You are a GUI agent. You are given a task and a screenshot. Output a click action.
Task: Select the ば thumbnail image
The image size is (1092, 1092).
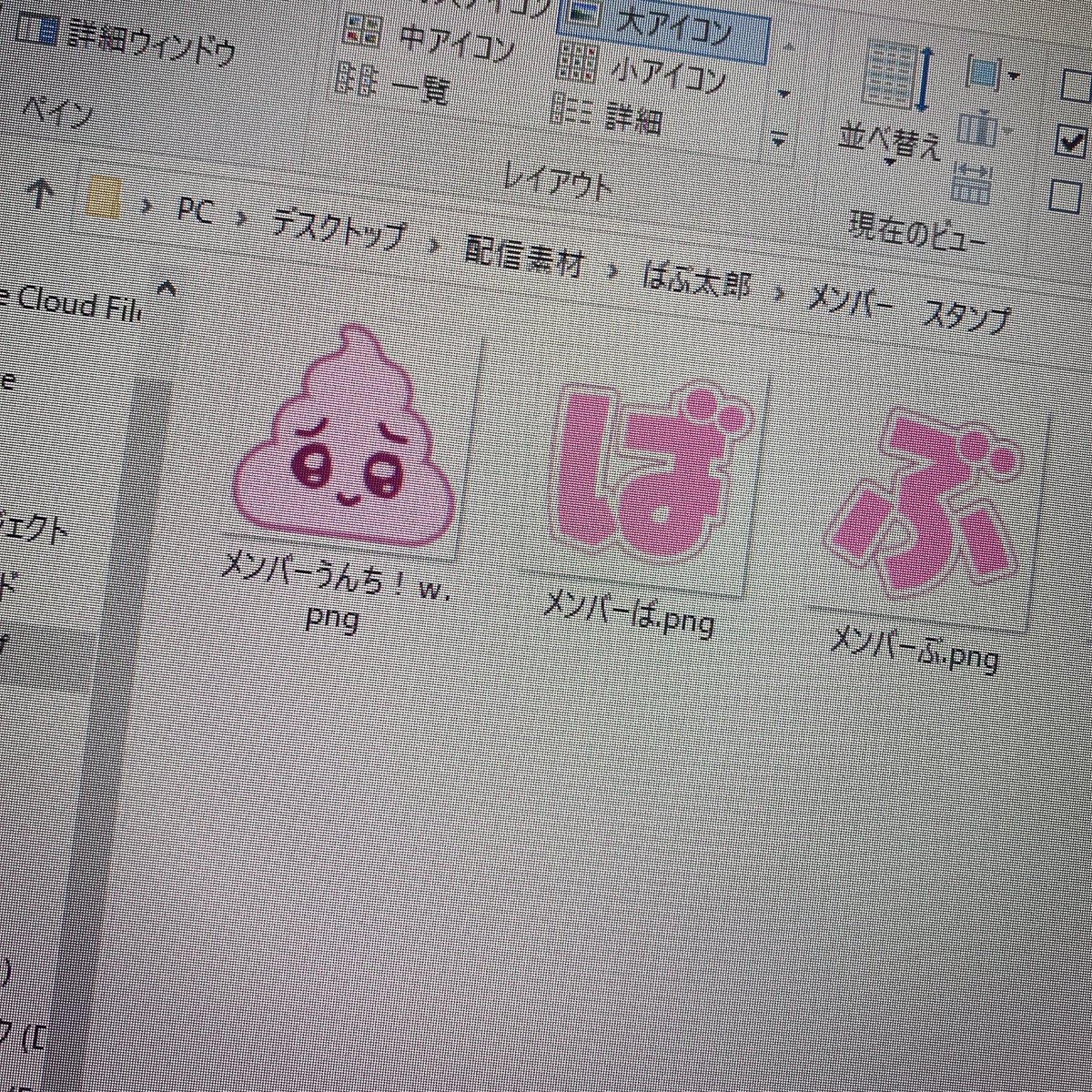pyautogui.click(x=652, y=472)
